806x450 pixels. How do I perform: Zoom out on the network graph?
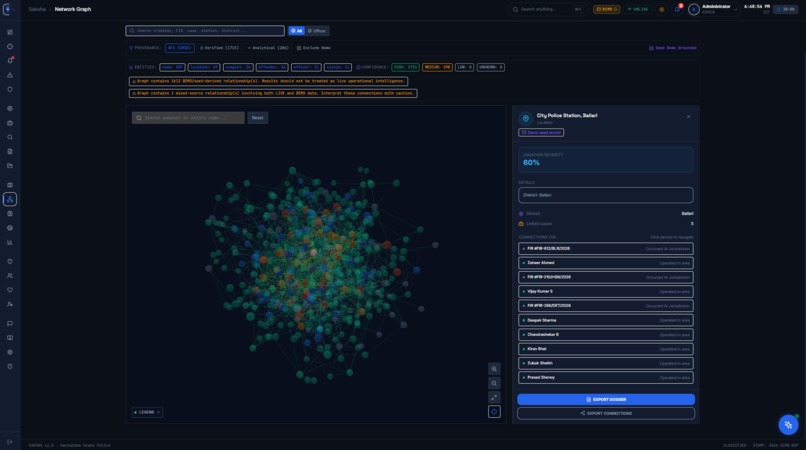pos(494,383)
